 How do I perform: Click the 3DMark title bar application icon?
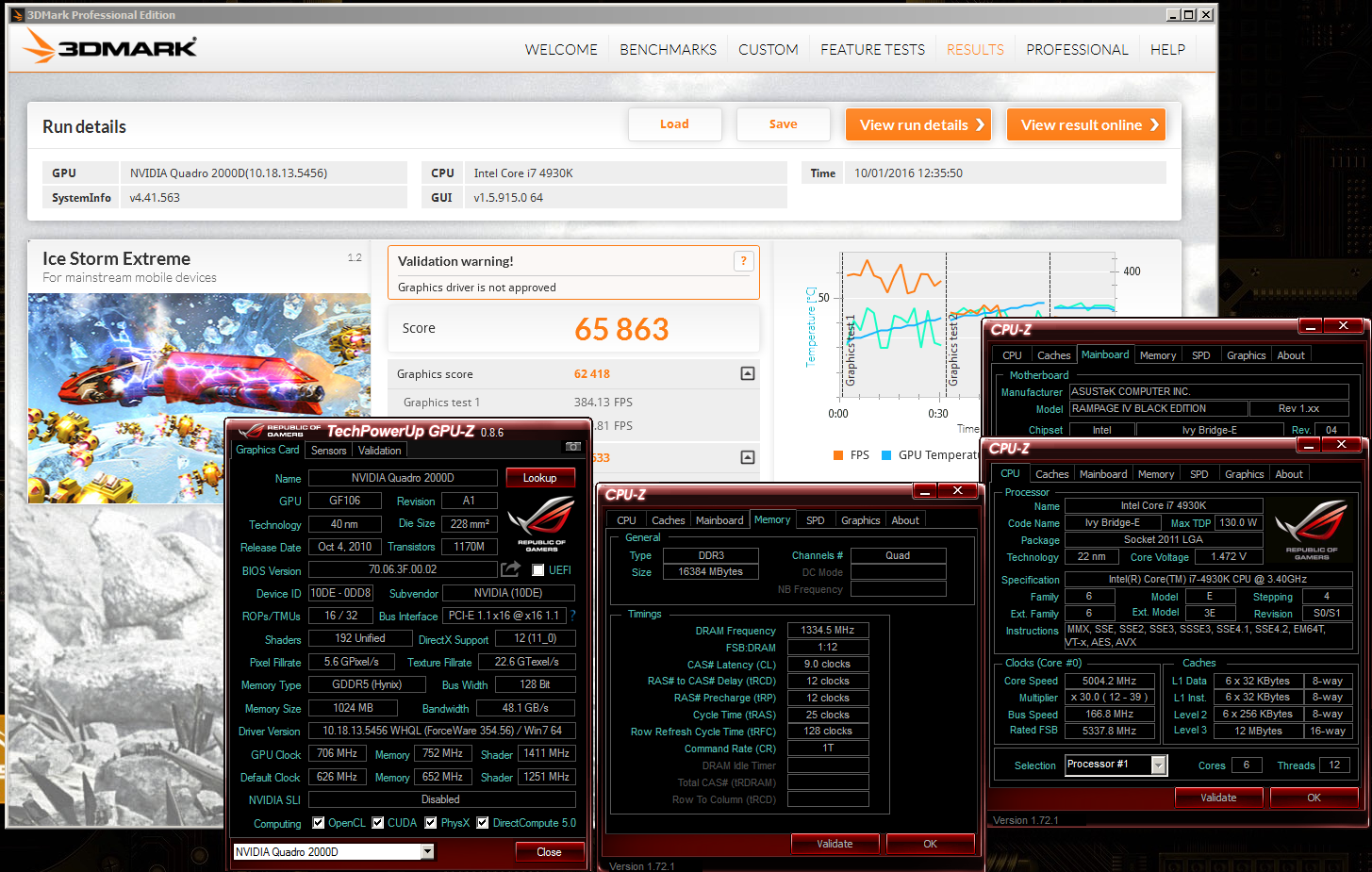click(17, 14)
